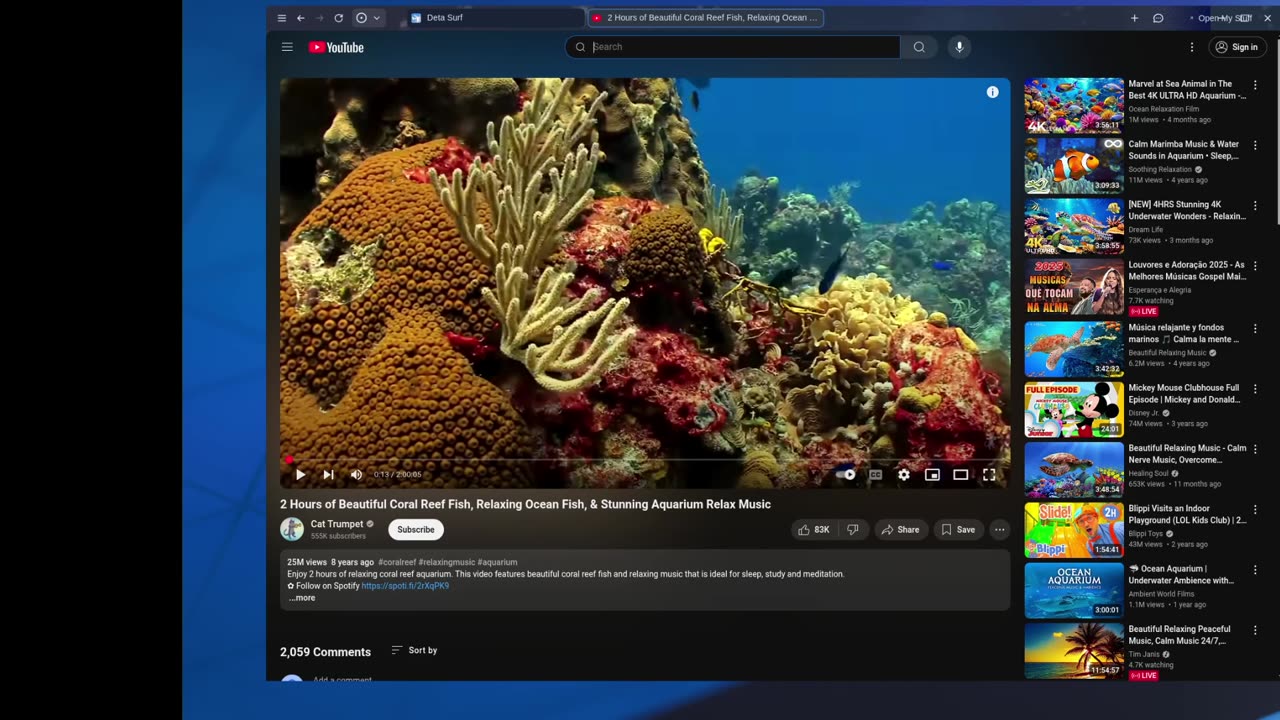Save the video to a playlist
1280x720 pixels.
point(958,530)
